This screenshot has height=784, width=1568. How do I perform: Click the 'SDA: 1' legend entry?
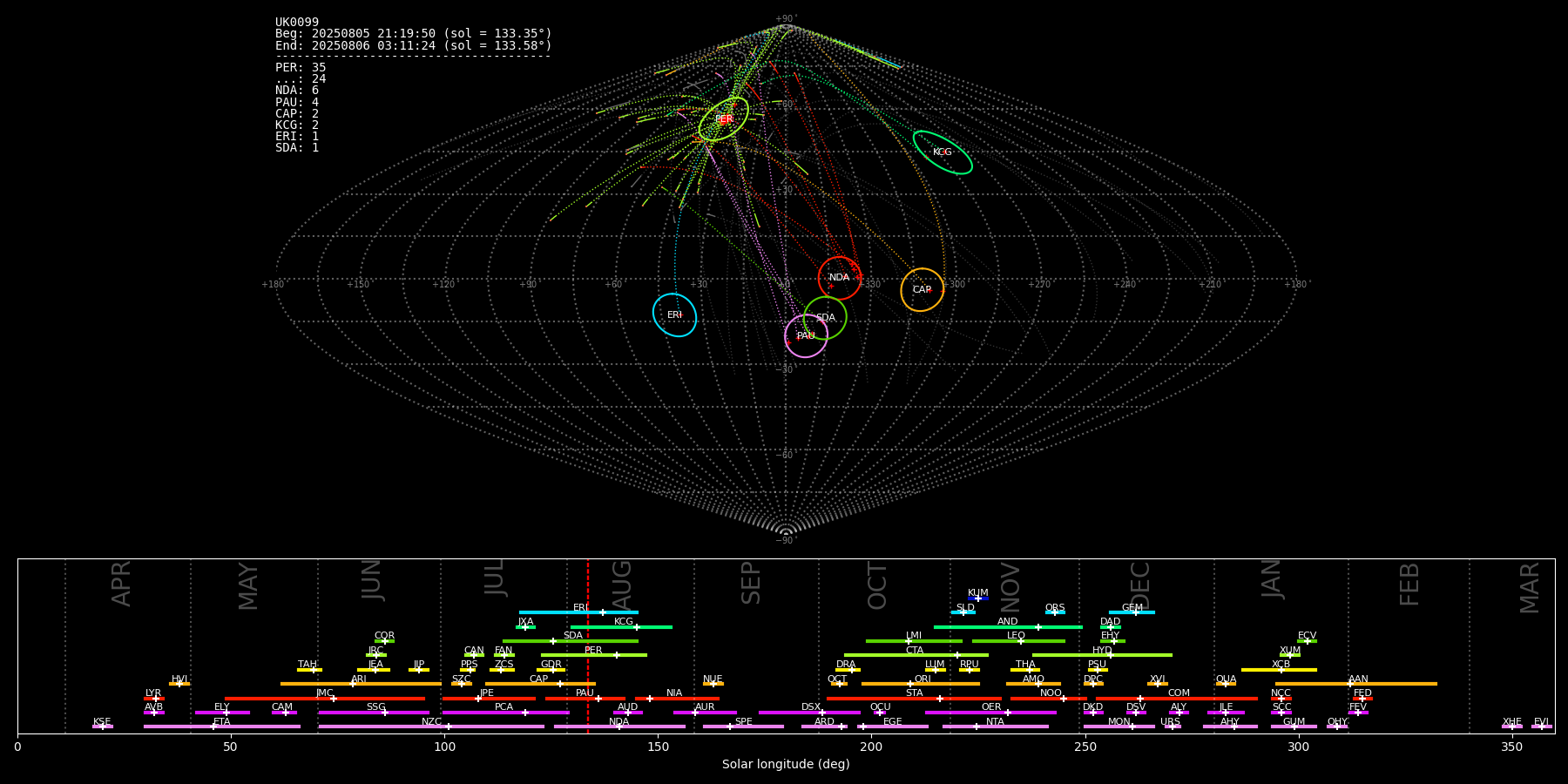pos(297,148)
